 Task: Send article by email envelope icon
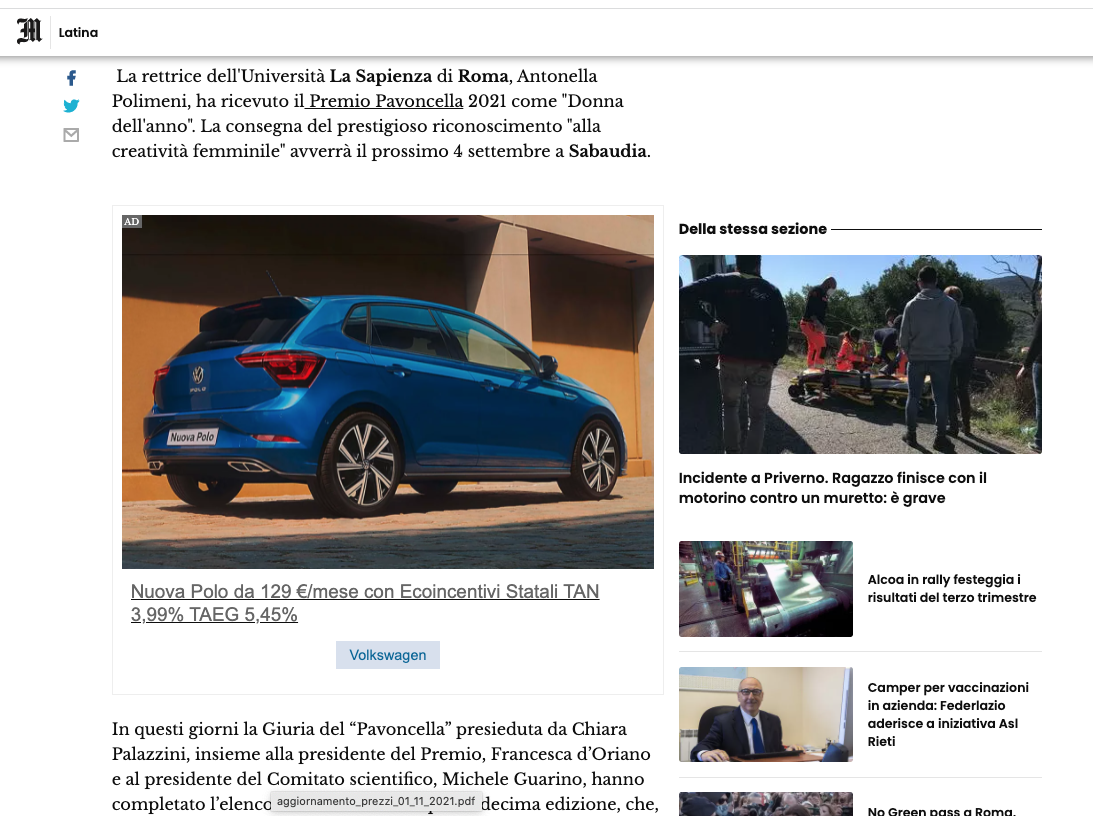(x=71, y=134)
